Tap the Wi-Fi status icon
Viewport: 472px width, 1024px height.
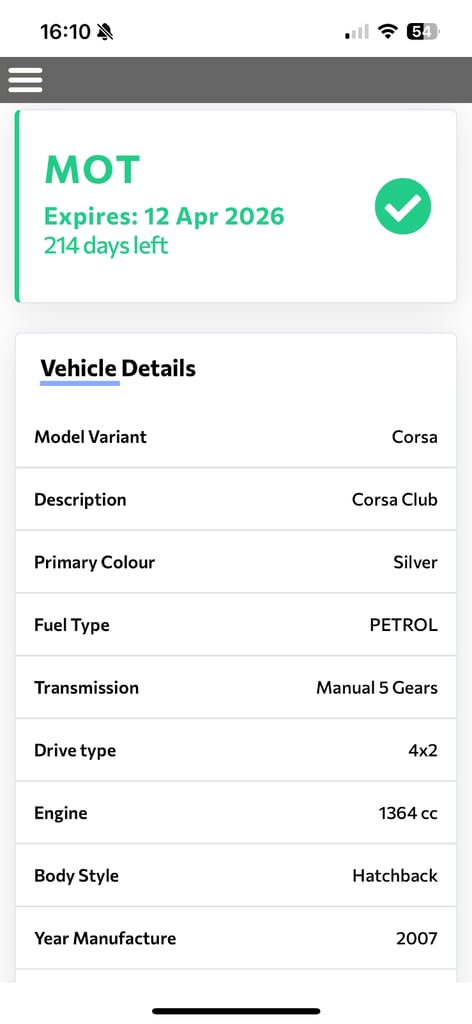point(388,31)
